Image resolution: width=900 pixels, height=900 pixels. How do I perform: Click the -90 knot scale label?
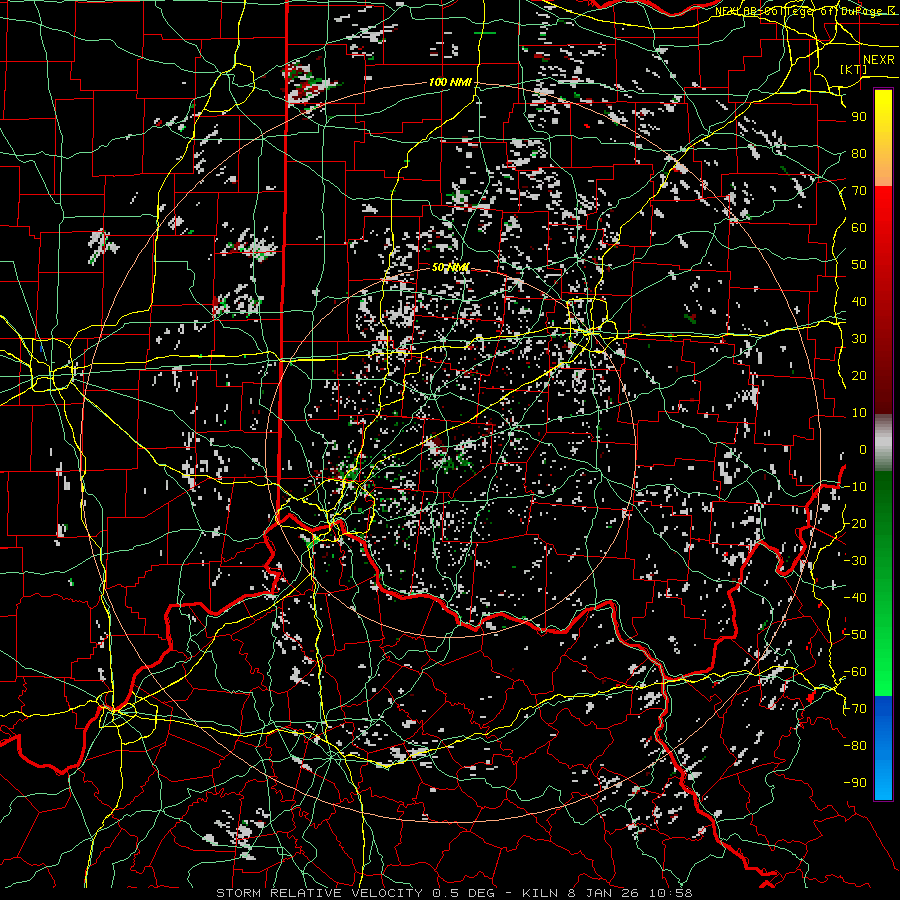(855, 783)
